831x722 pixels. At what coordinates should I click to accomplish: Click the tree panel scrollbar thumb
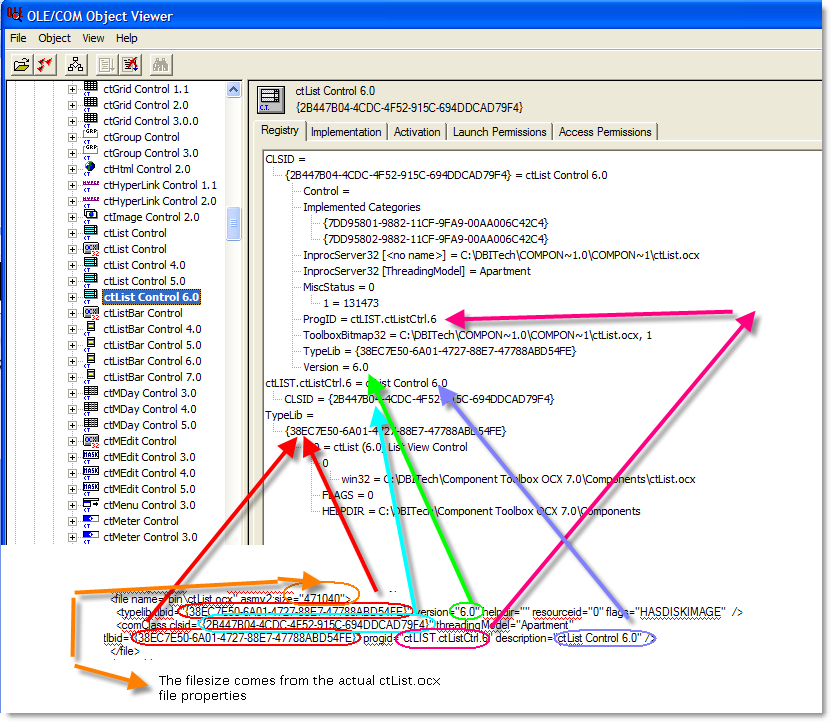click(x=233, y=223)
